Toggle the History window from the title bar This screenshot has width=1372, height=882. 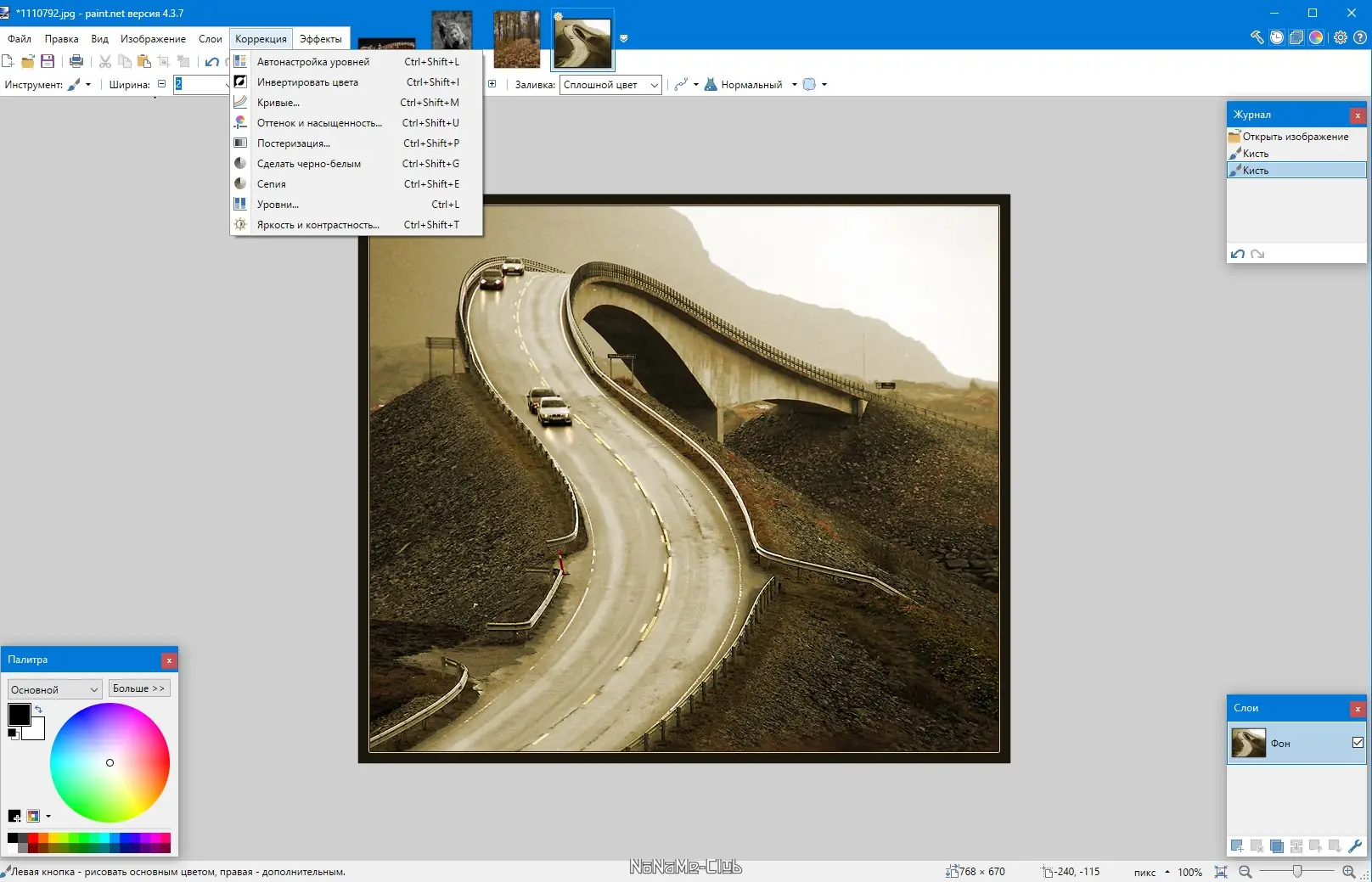1277,37
